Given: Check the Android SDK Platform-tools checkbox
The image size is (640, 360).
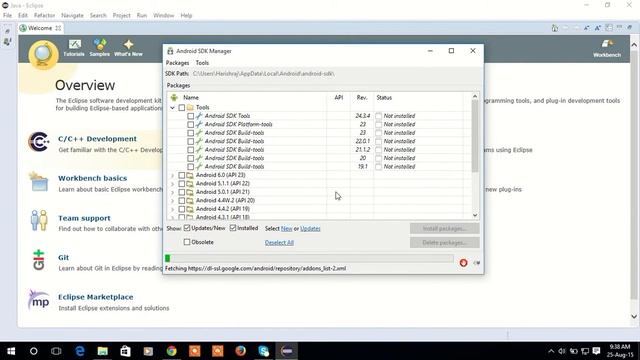Looking at the screenshot, I should (x=190, y=124).
